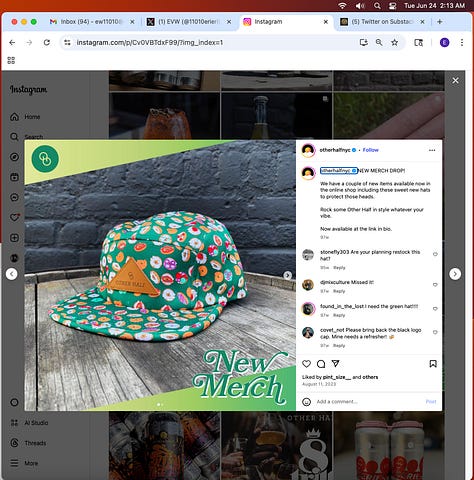Open Reels icon in sidebar

coord(14,177)
